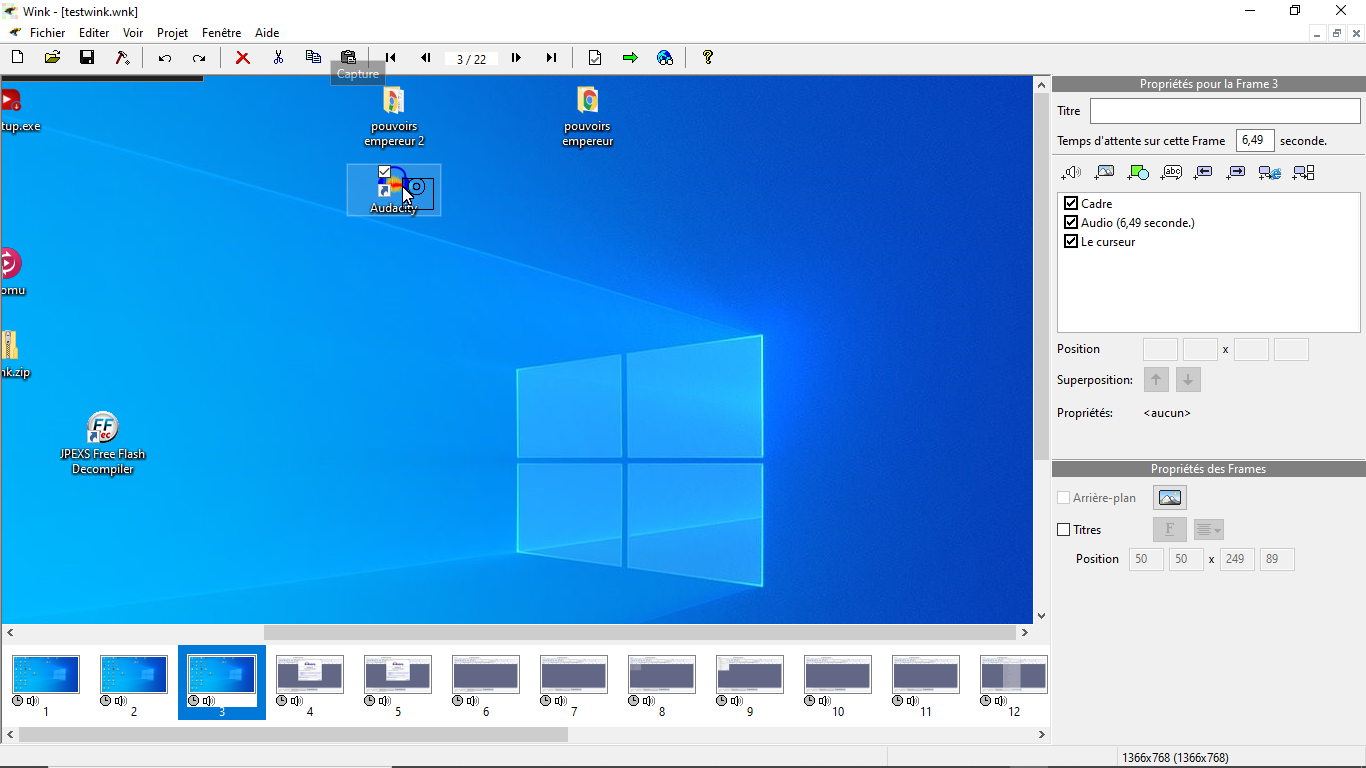Image resolution: width=1366 pixels, height=768 pixels.
Task: Click the down arrow of the frame's vertical scrollbar
Action: pyautogui.click(x=1041, y=616)
